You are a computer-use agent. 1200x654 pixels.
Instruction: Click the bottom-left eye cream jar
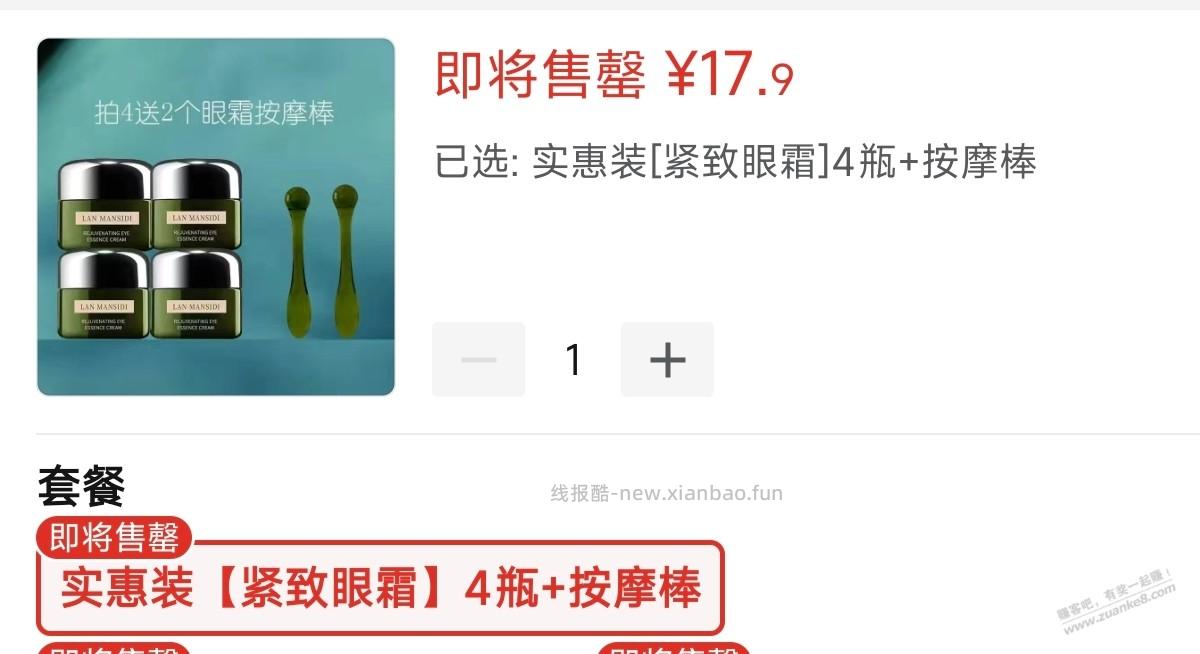coord(104,293)
